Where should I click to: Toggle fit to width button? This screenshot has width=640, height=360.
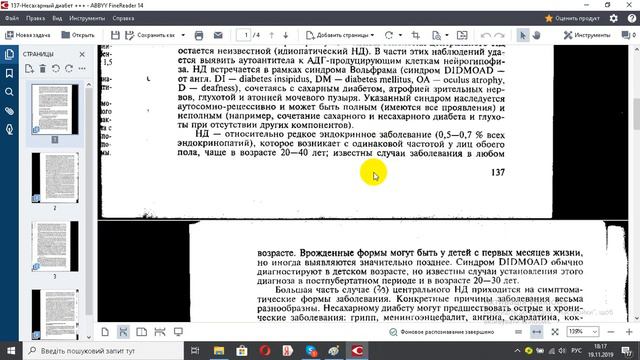click(x=536, y=332)
